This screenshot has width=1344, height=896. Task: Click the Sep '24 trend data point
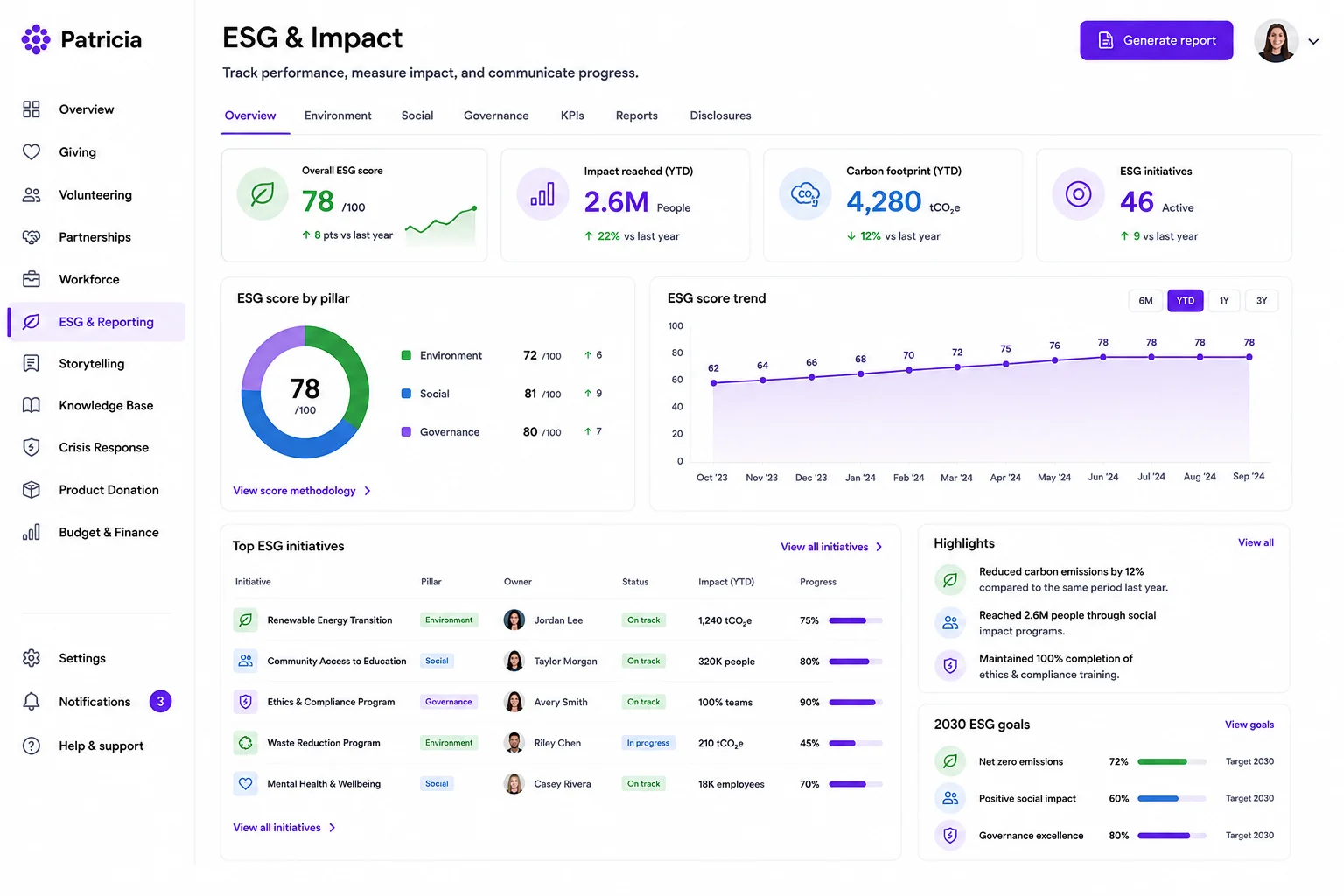(x=1249, y=357)
